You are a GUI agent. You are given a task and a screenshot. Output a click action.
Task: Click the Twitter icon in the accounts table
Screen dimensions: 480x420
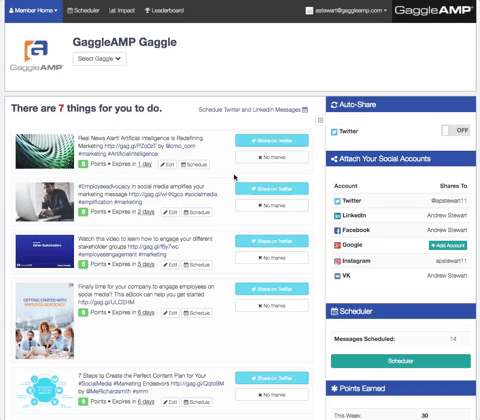point(337,201)
